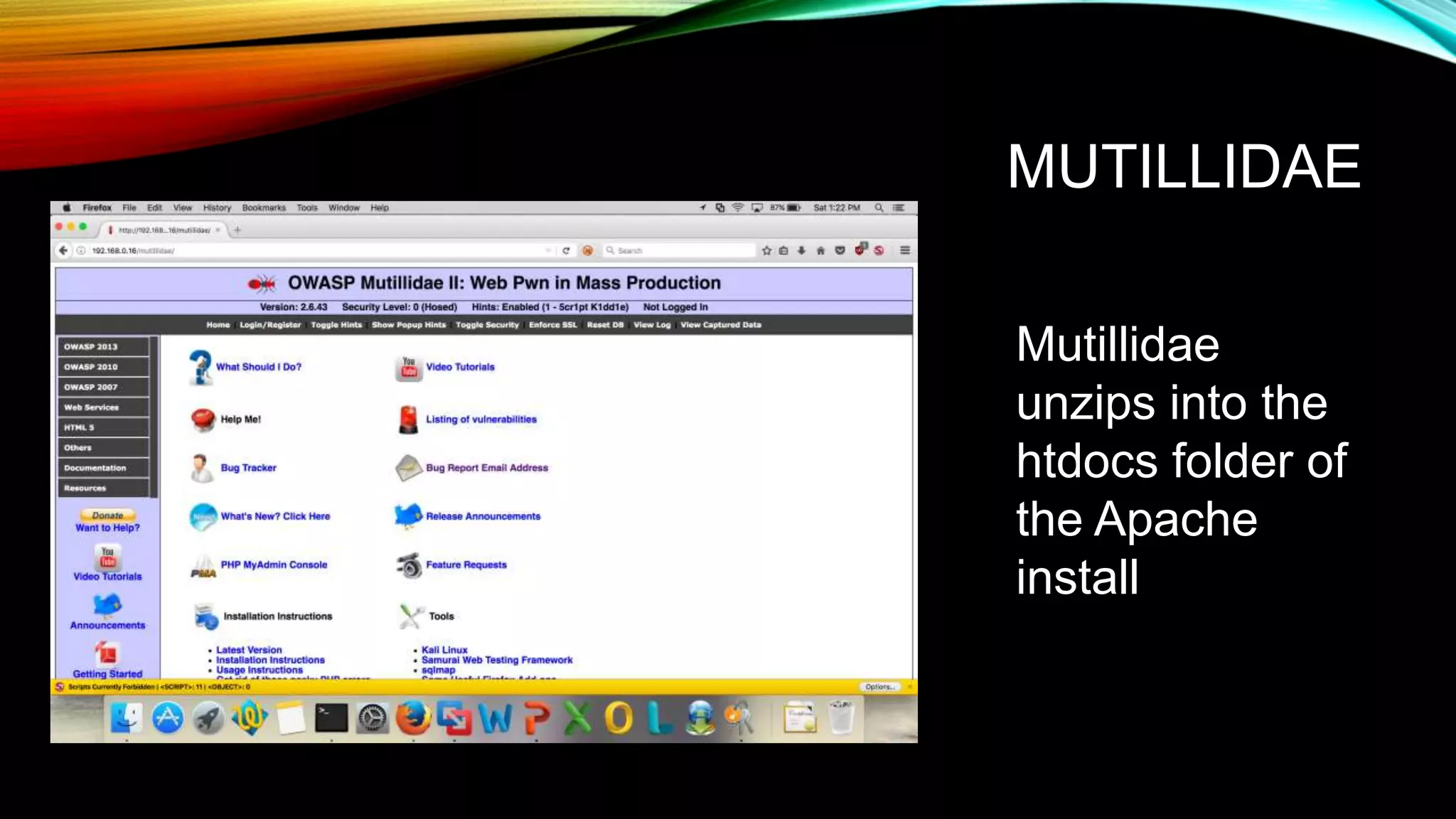Reload the page with the refresh icon

(x=566, y=250)
